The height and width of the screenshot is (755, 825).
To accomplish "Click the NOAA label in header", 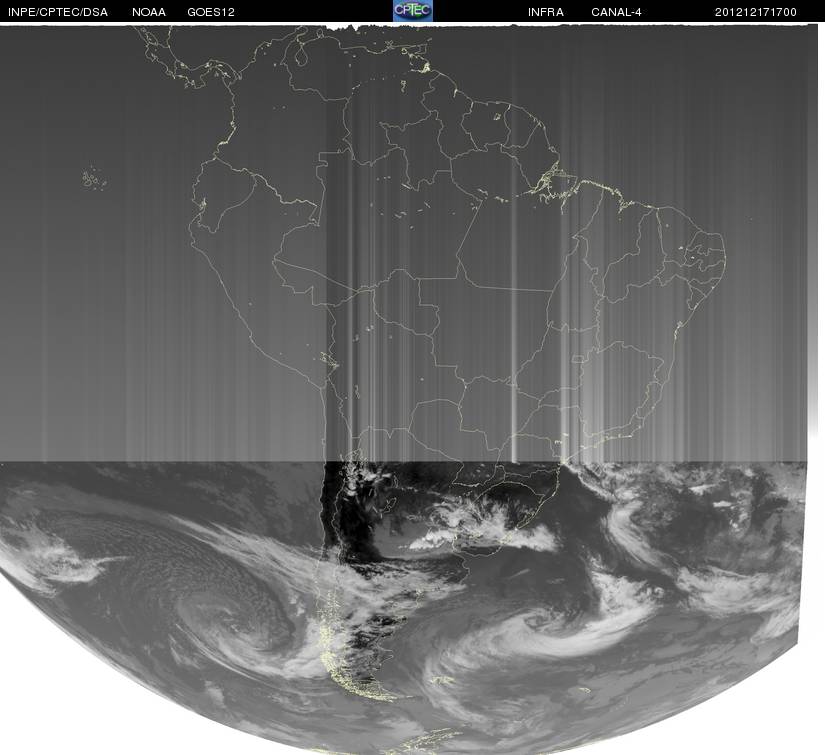I will click(x=149, y=12).
